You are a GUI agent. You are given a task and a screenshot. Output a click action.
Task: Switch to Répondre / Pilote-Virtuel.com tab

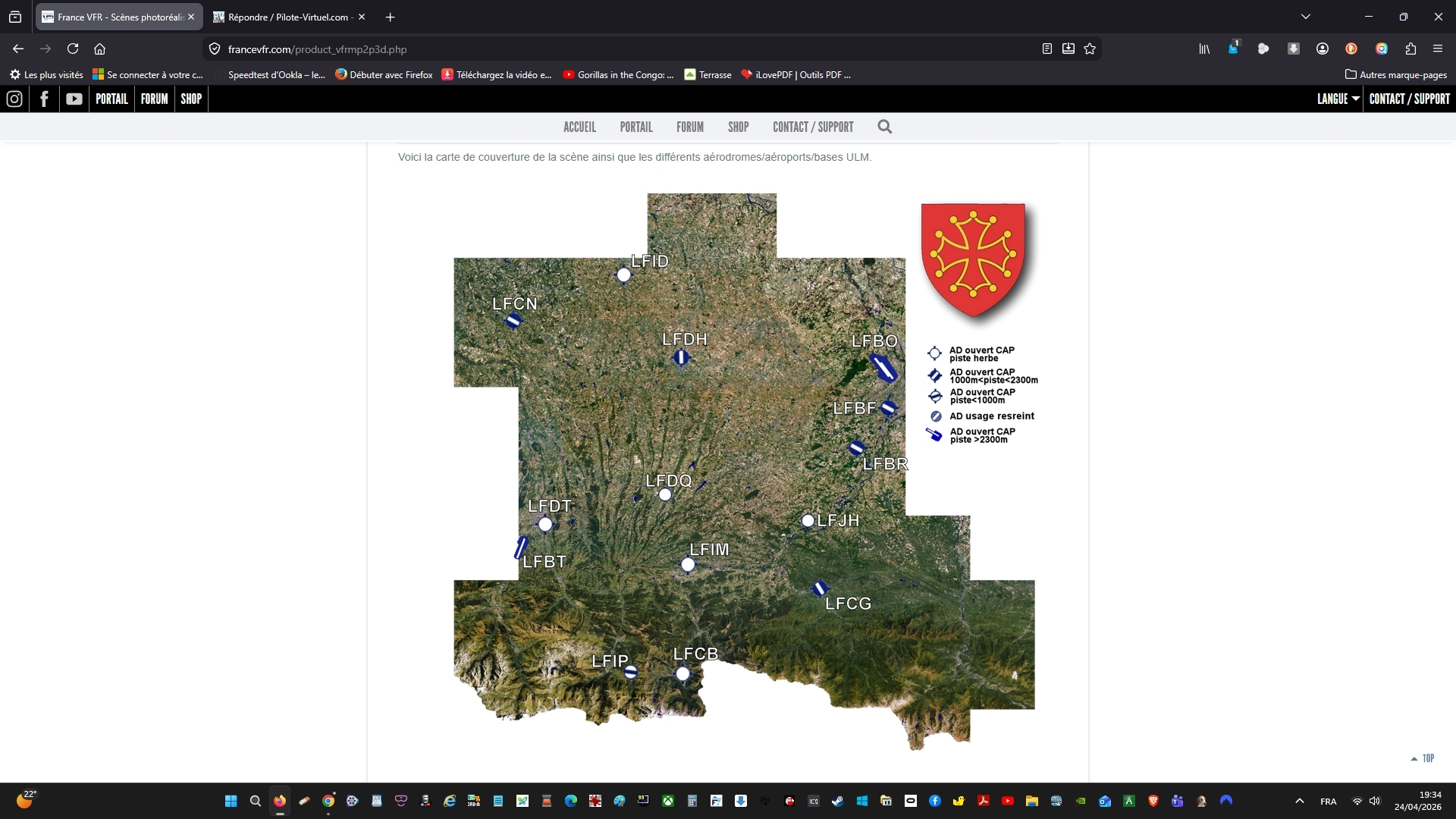[x=288, y=17]
